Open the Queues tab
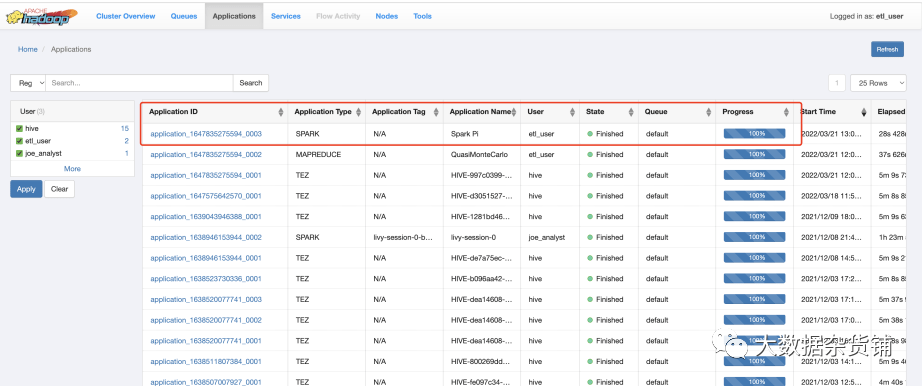Viewport: 922px width, 386px height. click(184, 16)
